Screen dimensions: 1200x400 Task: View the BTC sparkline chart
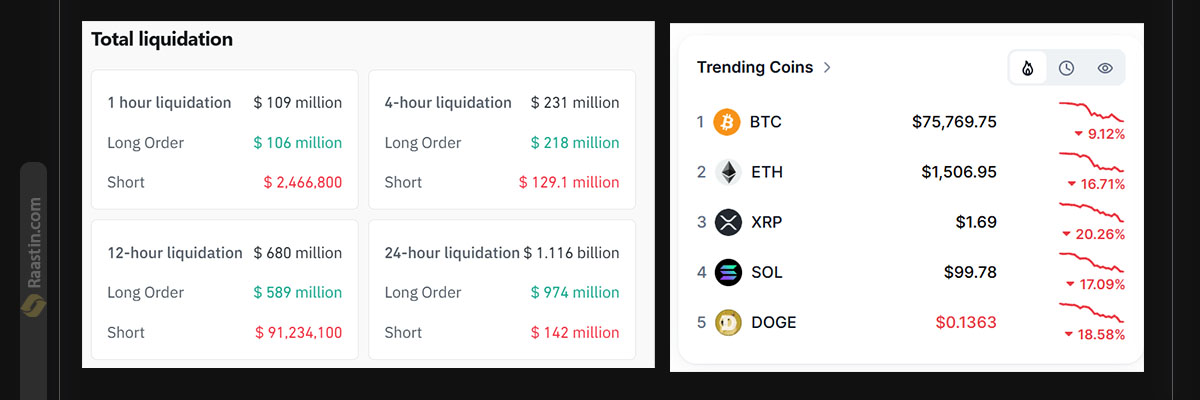coord(1092,111)
